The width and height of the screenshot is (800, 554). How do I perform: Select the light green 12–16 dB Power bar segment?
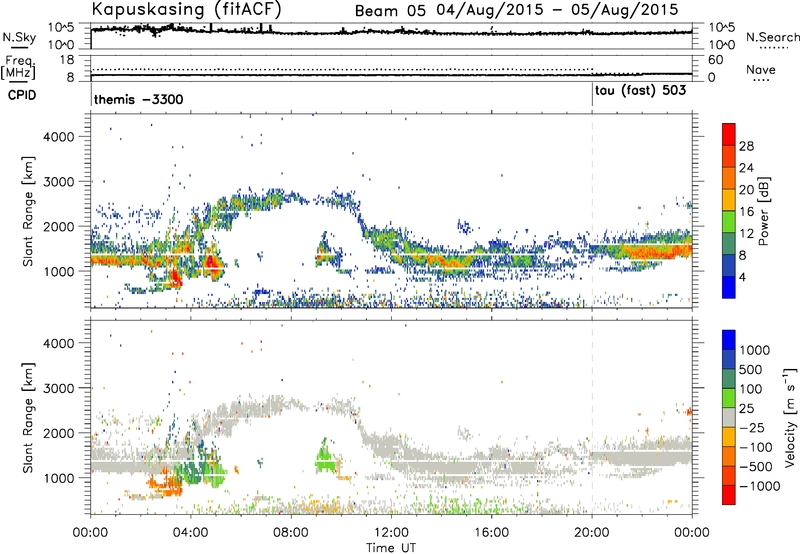[x=729, y=222]
